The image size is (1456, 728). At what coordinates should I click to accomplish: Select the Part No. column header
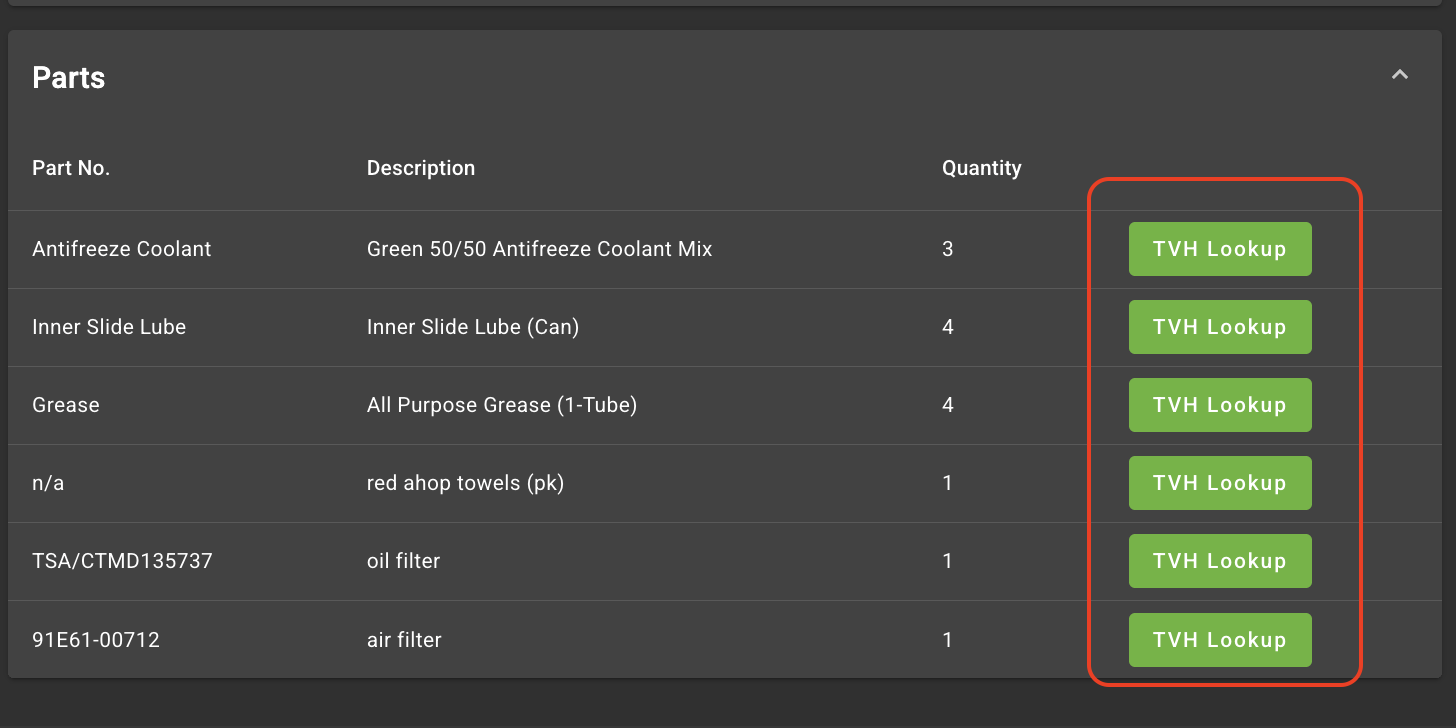coord(71,167)
